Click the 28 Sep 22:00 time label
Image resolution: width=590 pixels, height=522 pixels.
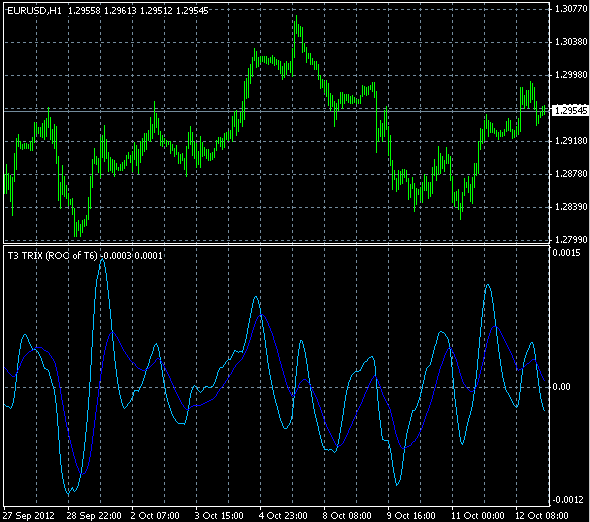94,516
